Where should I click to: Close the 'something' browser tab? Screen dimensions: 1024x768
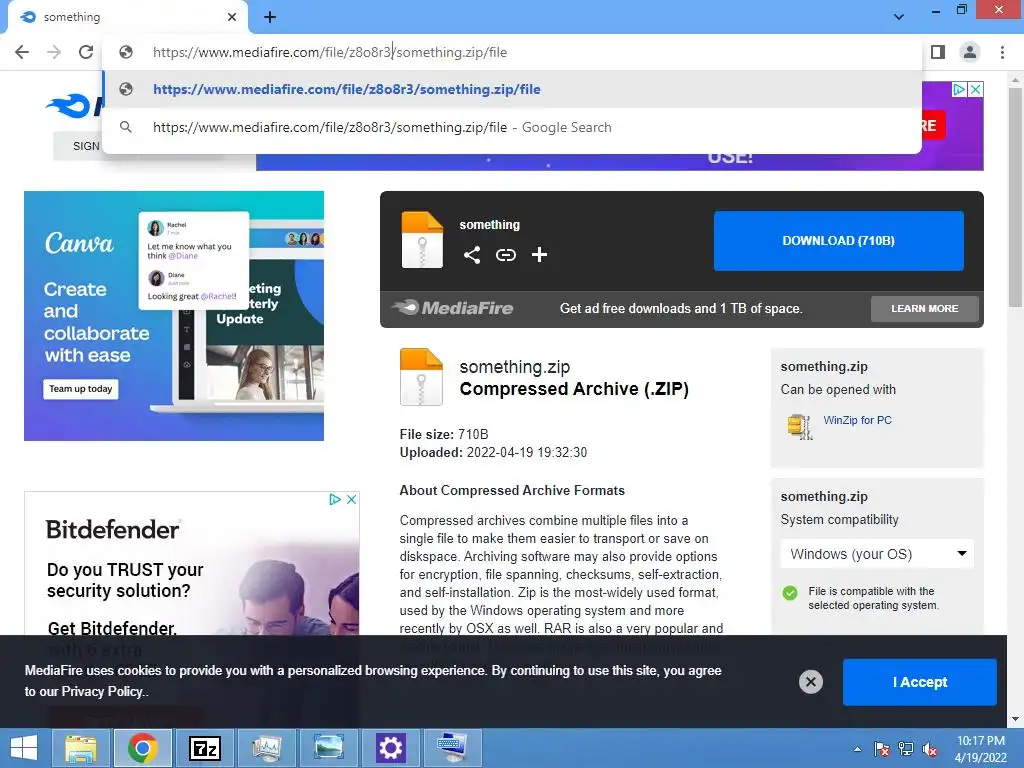click(232, 17)
